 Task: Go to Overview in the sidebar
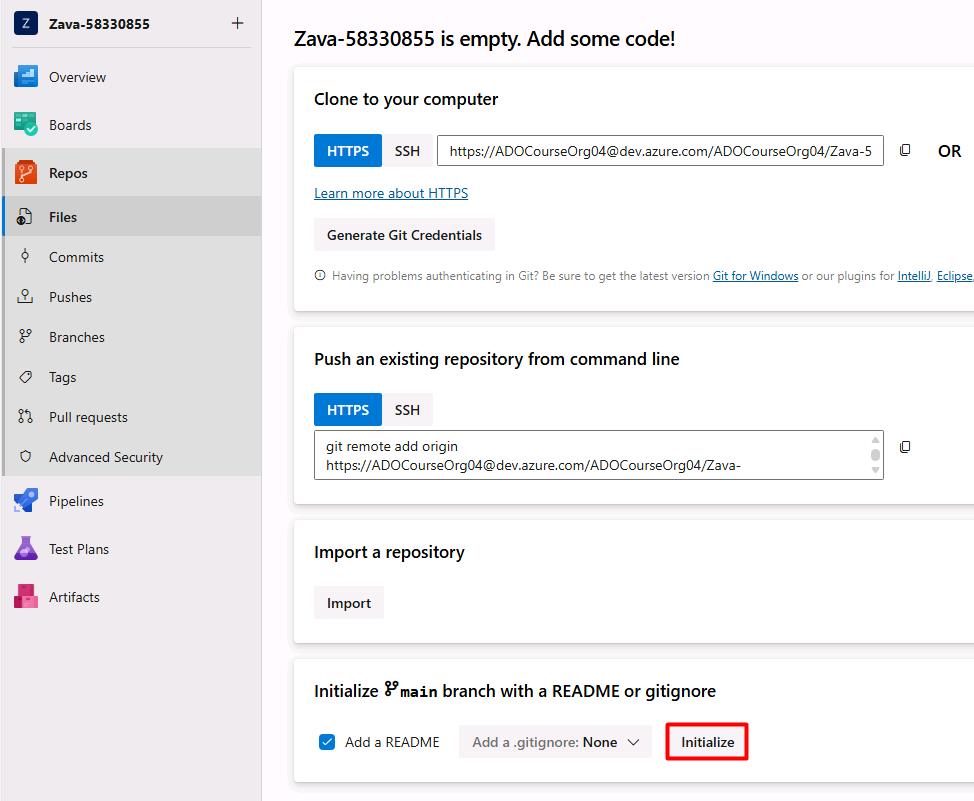pos(77,77)
